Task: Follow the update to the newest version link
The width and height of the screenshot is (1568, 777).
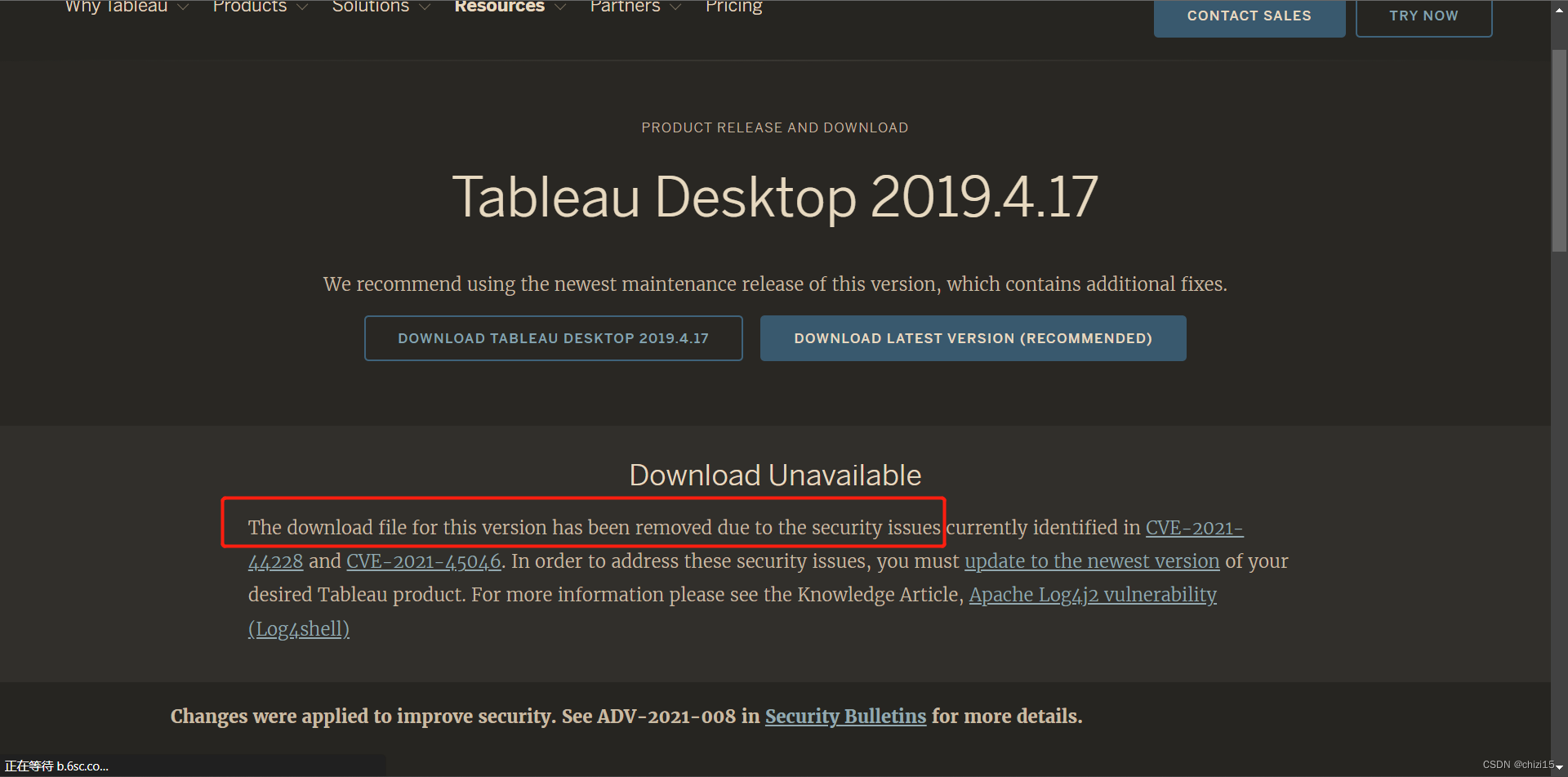Action: [1092, 561]
